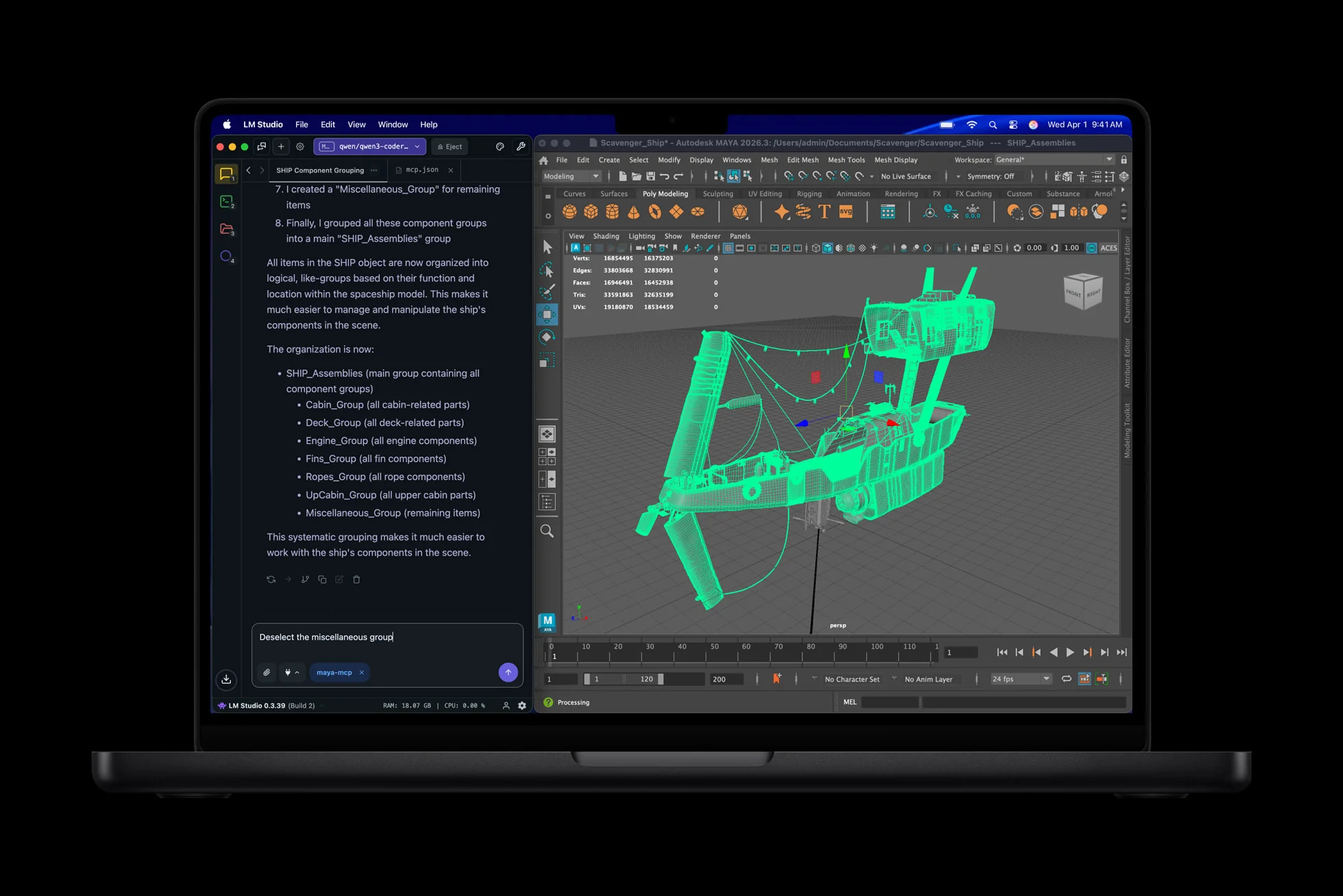
Task: Toggle smooth shaded display mode
Action: click(x=828, y=248)
